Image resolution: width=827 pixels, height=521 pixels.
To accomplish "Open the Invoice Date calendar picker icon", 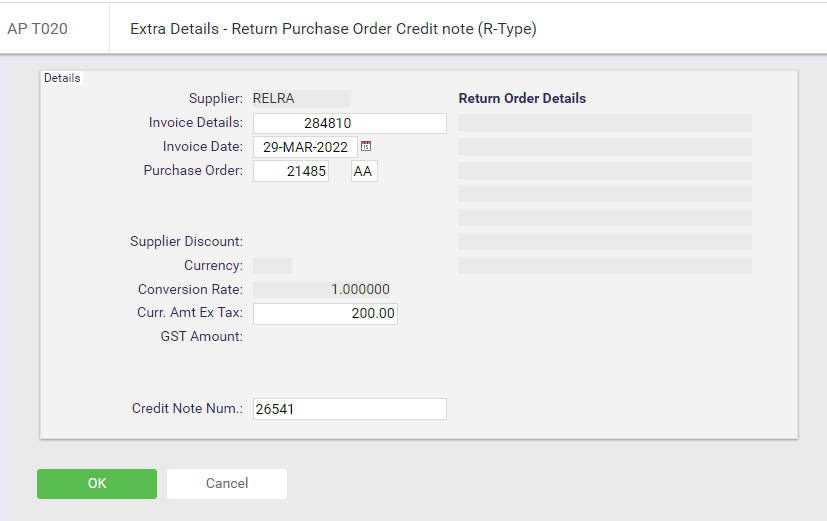I will point(366,146).
